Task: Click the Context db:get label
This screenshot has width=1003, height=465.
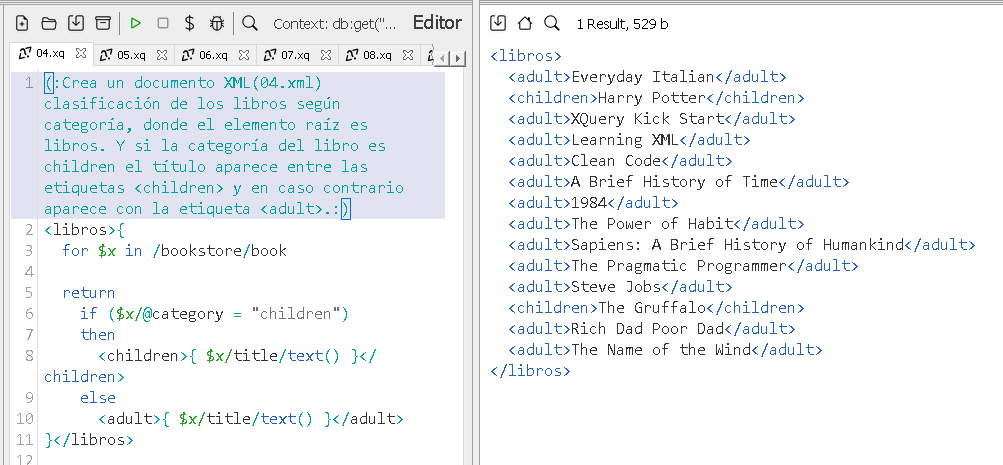Action: pyautogui.click(x=334, y=23)
